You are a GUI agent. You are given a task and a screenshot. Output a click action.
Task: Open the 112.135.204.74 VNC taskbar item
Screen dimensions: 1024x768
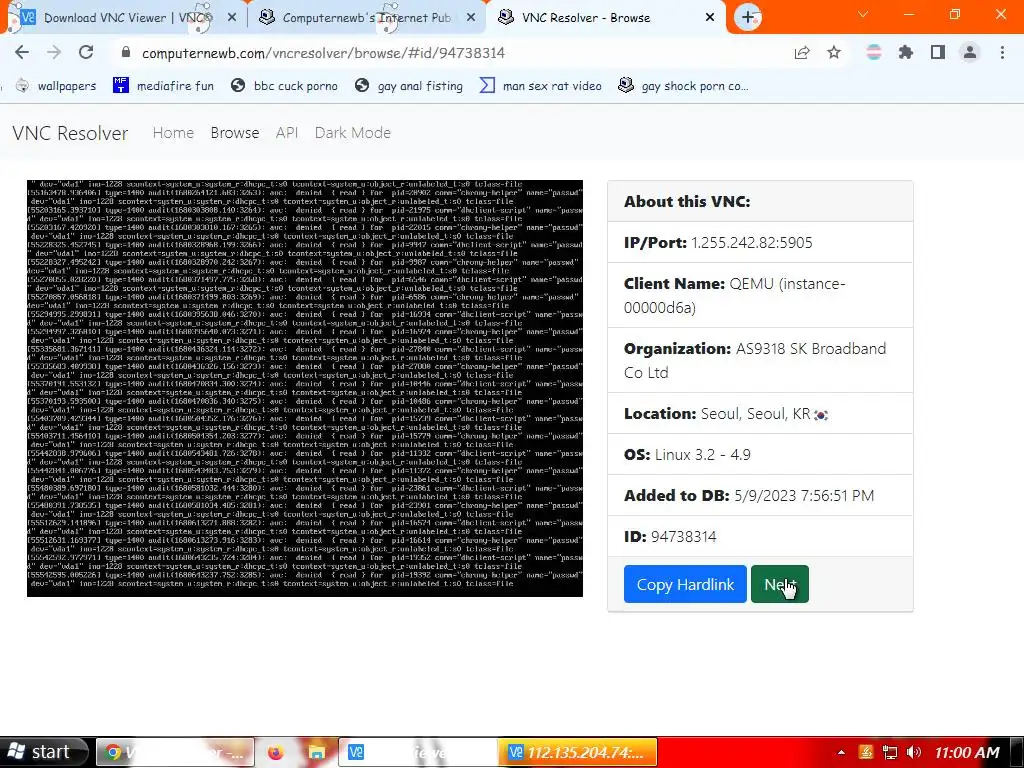click(578, 752)
